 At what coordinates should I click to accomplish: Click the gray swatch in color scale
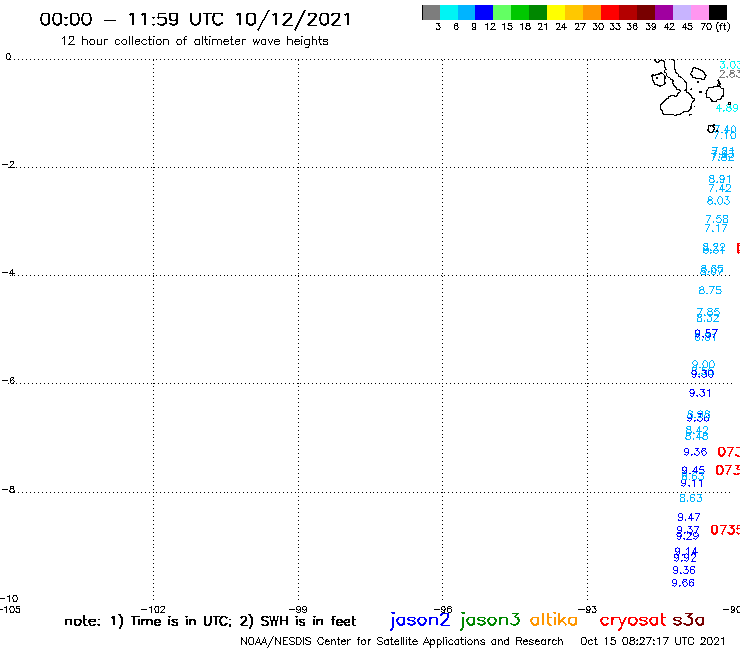(x=431, y=12)
